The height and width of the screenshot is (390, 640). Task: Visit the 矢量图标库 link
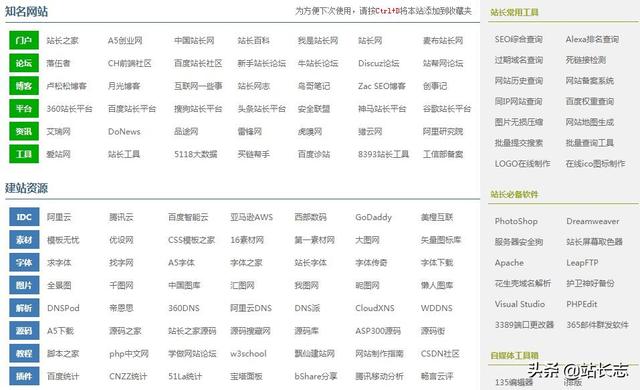pyautogui.click(x=440, y=240)
